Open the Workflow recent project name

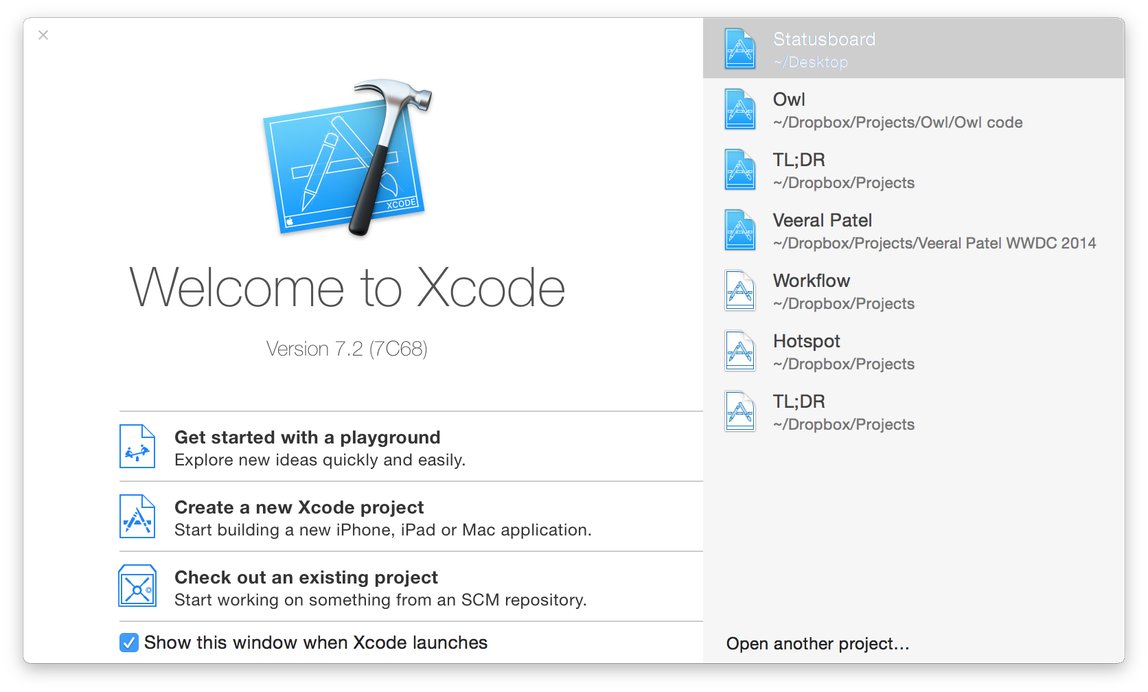point(811,280)
